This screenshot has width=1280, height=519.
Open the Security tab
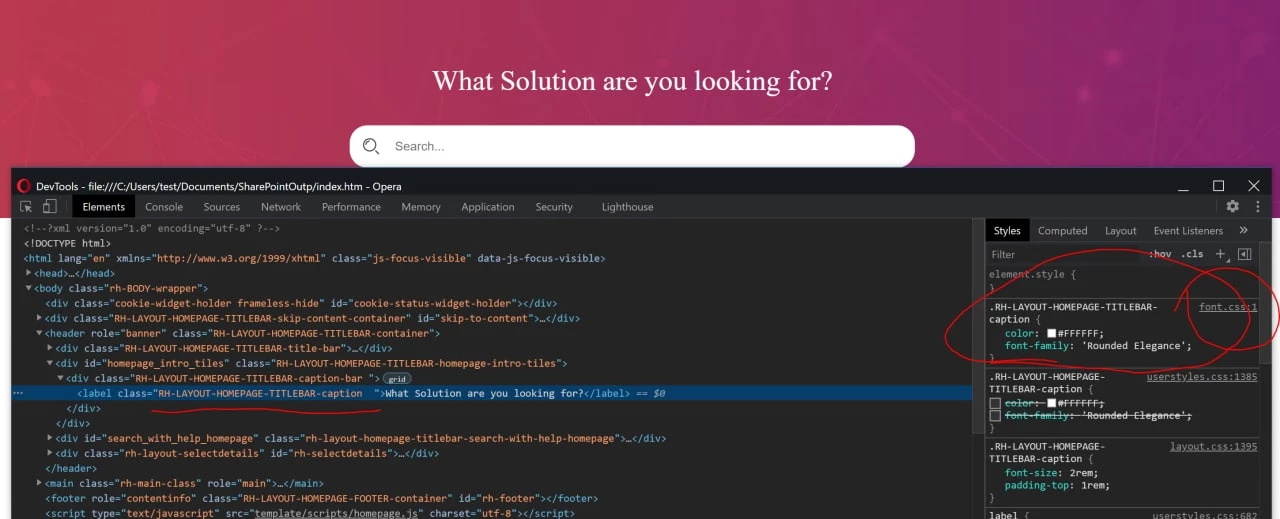[554, 207]
